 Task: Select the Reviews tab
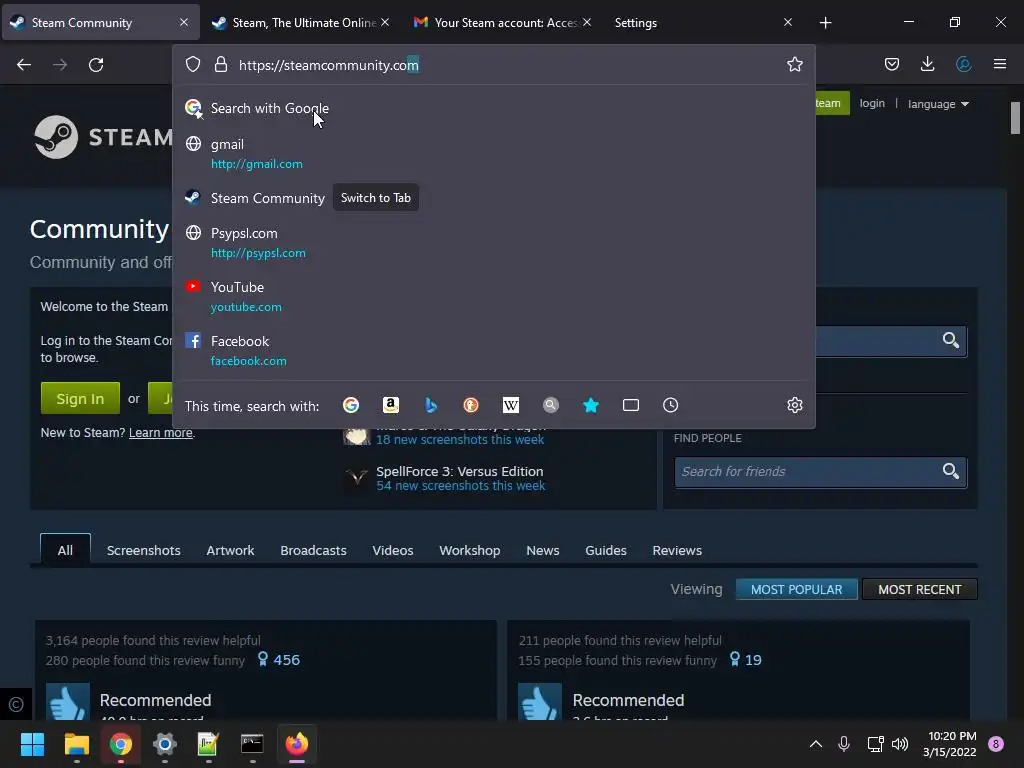pos(677,551)
